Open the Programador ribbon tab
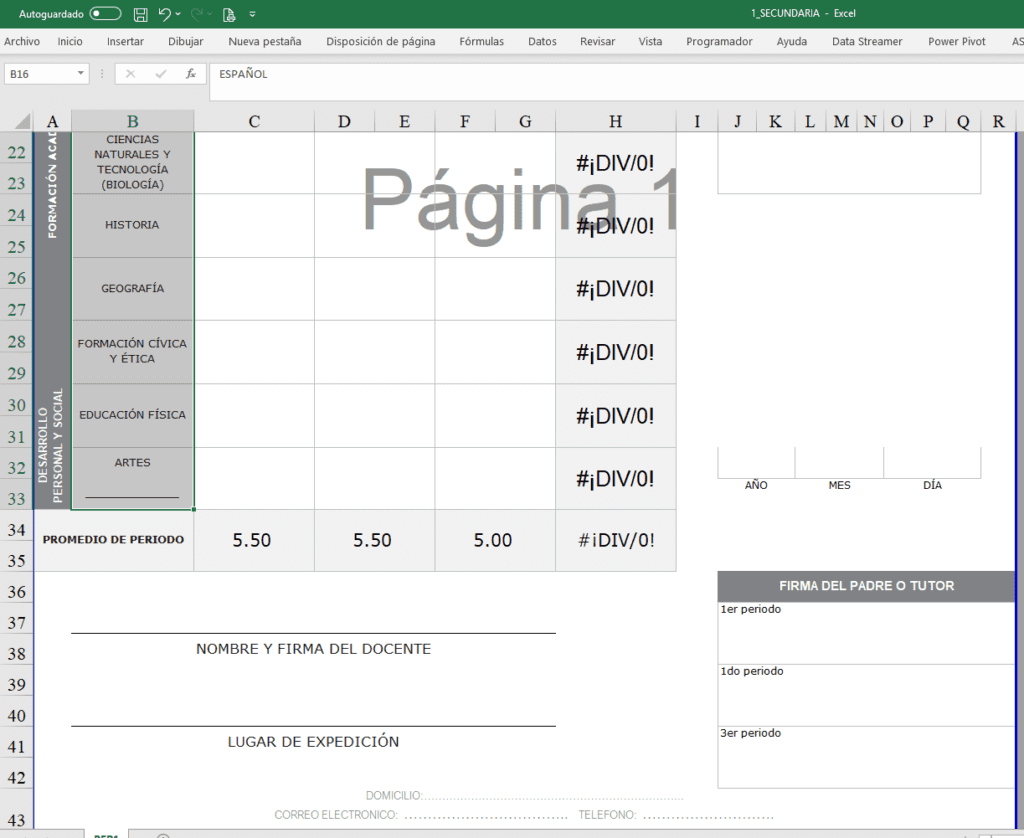1024x838 pixels. coord(720,42)
